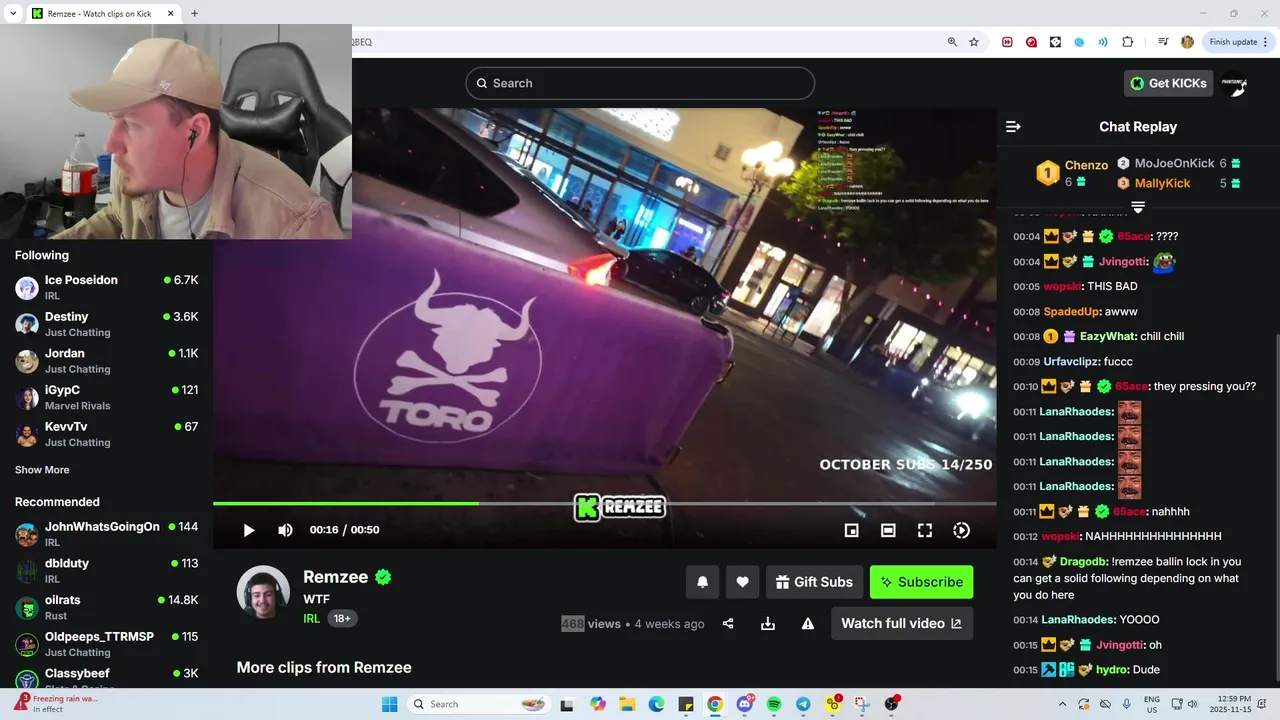This screenshot has height=720, width=1280.
Task: Select MoJoeOnKick in the leaderboard
Action: pyautogui.click(x=1178, y=163)
